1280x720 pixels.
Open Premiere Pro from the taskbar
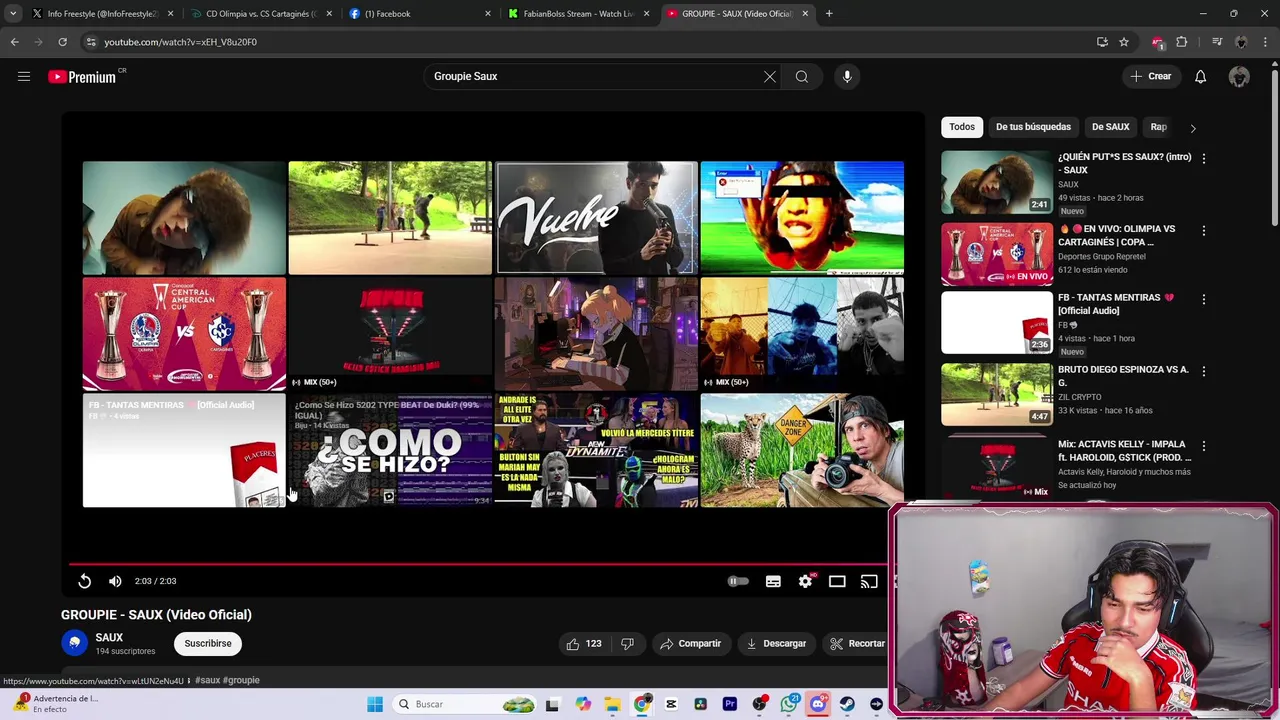click(x=730, y=704)
